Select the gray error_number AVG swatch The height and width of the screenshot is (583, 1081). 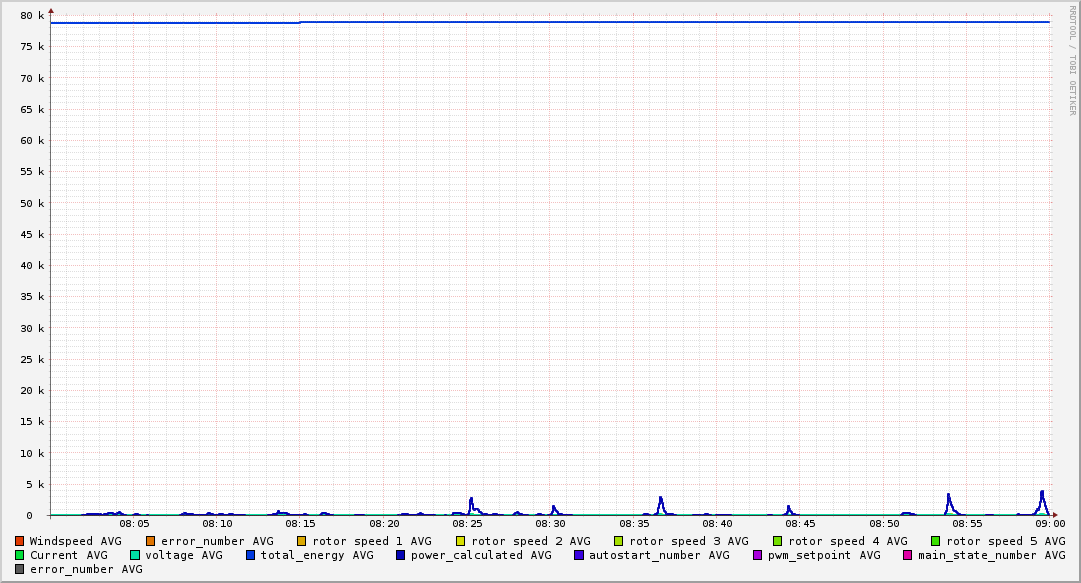coord(20,569)
